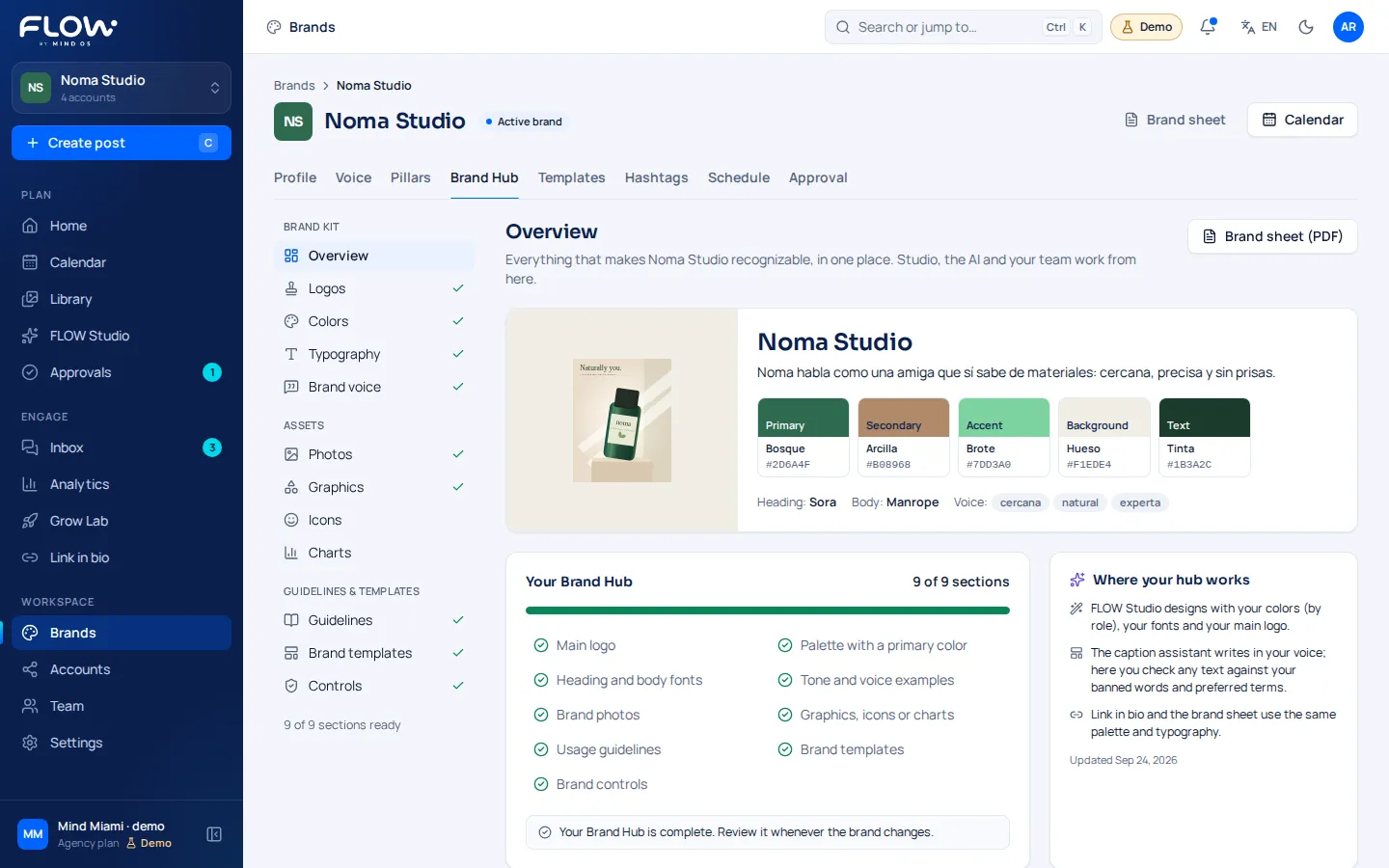Open Approvals page

point(122,372)
